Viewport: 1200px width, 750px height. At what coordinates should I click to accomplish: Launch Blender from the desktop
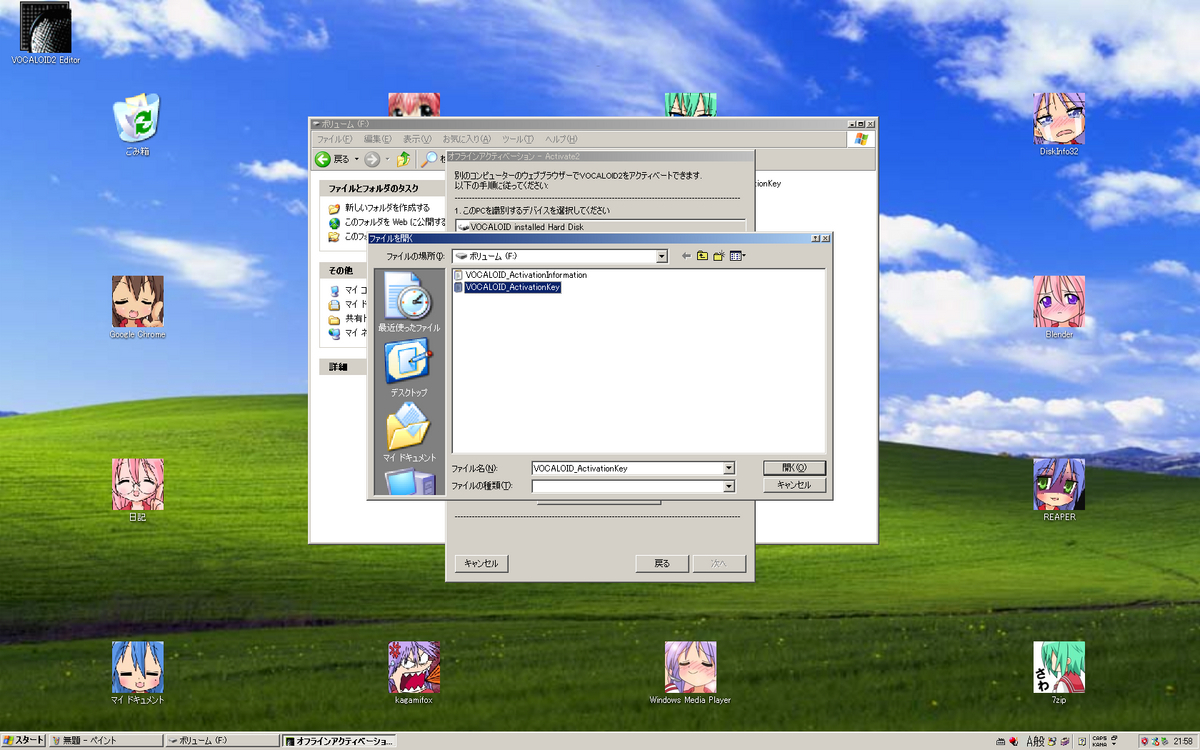pyautogui.click(x=1059, y=308)
